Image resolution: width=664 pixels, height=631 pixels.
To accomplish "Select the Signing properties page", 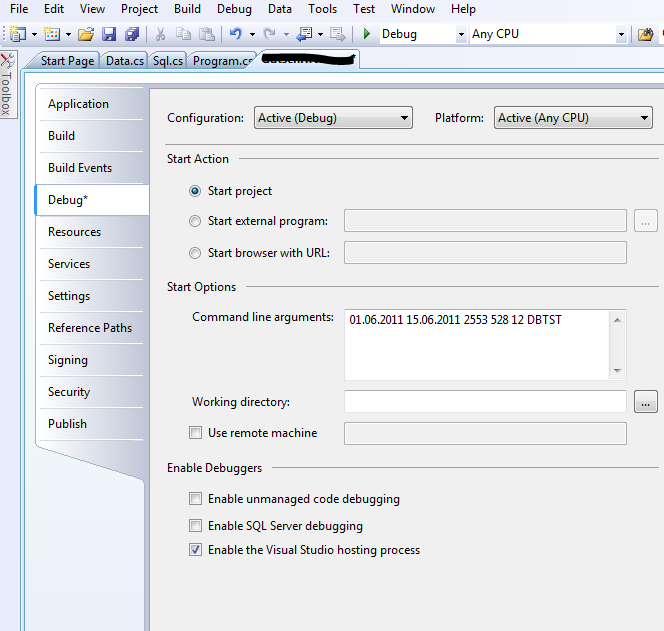I will [91, 360].
